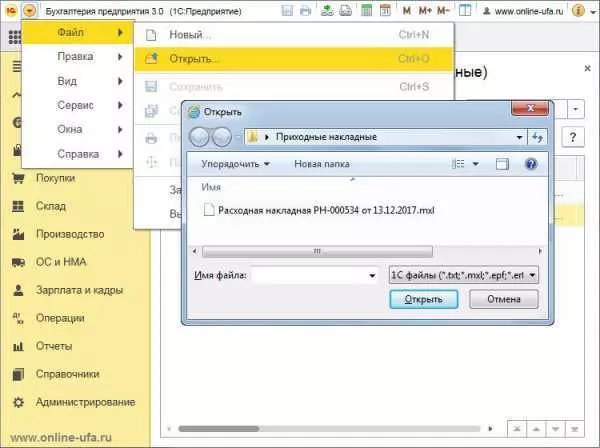Click the person Зарплата и кадры icon
This screenshot has width=600, height=448.
[x=18, y=290]
